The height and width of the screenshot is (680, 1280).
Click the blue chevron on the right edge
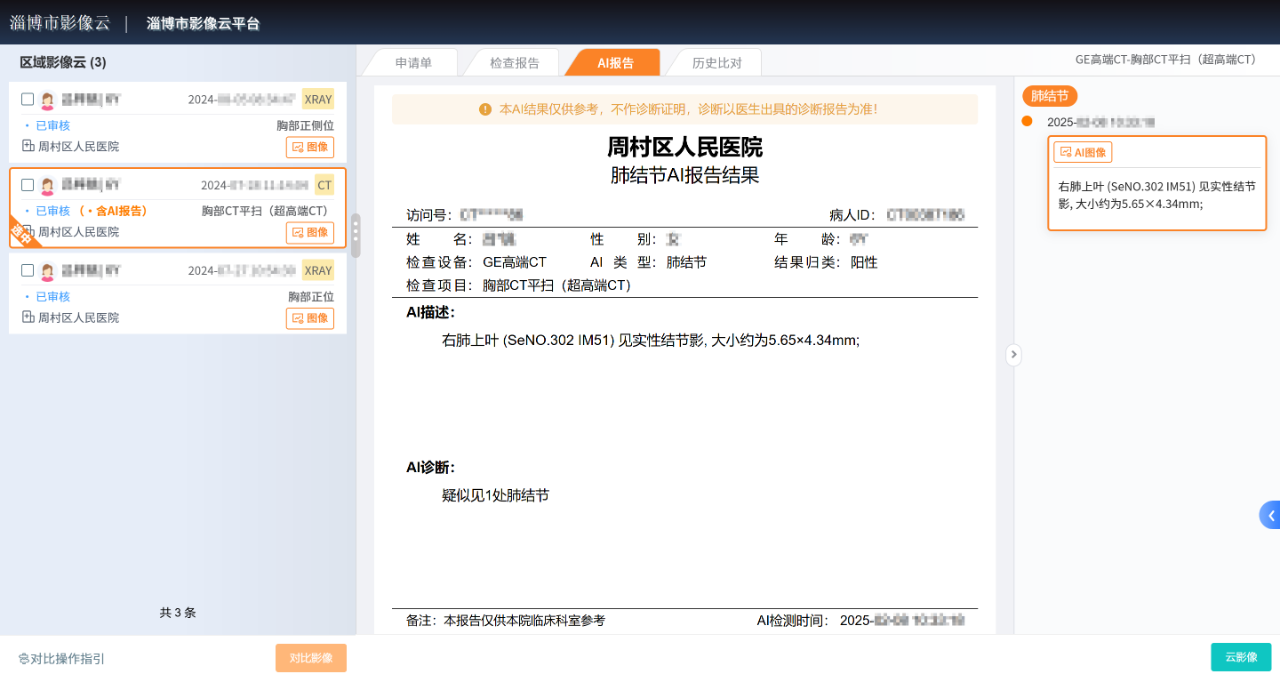tap(1270, 515)
